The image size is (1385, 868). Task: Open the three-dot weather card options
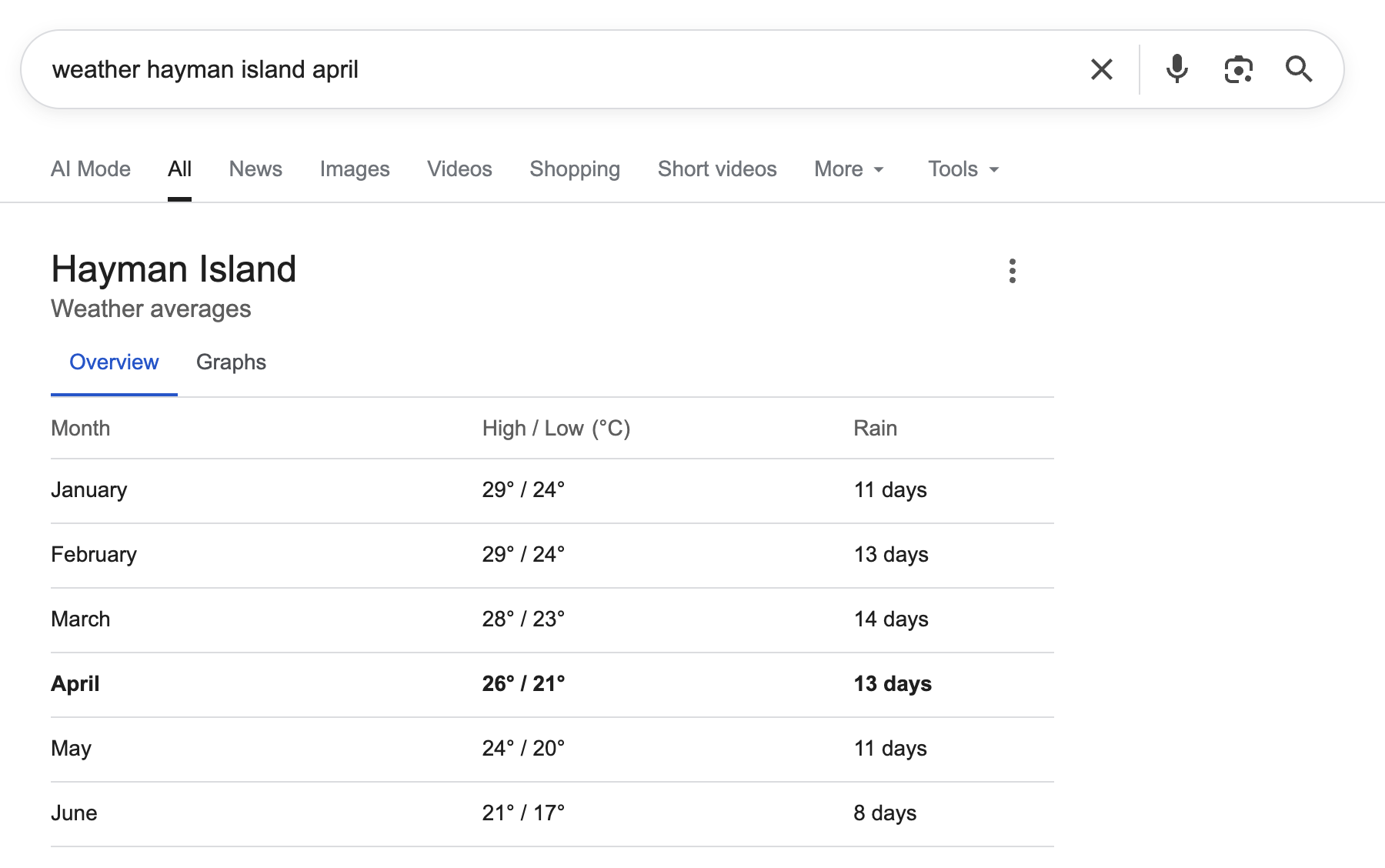click(1012, 271)
